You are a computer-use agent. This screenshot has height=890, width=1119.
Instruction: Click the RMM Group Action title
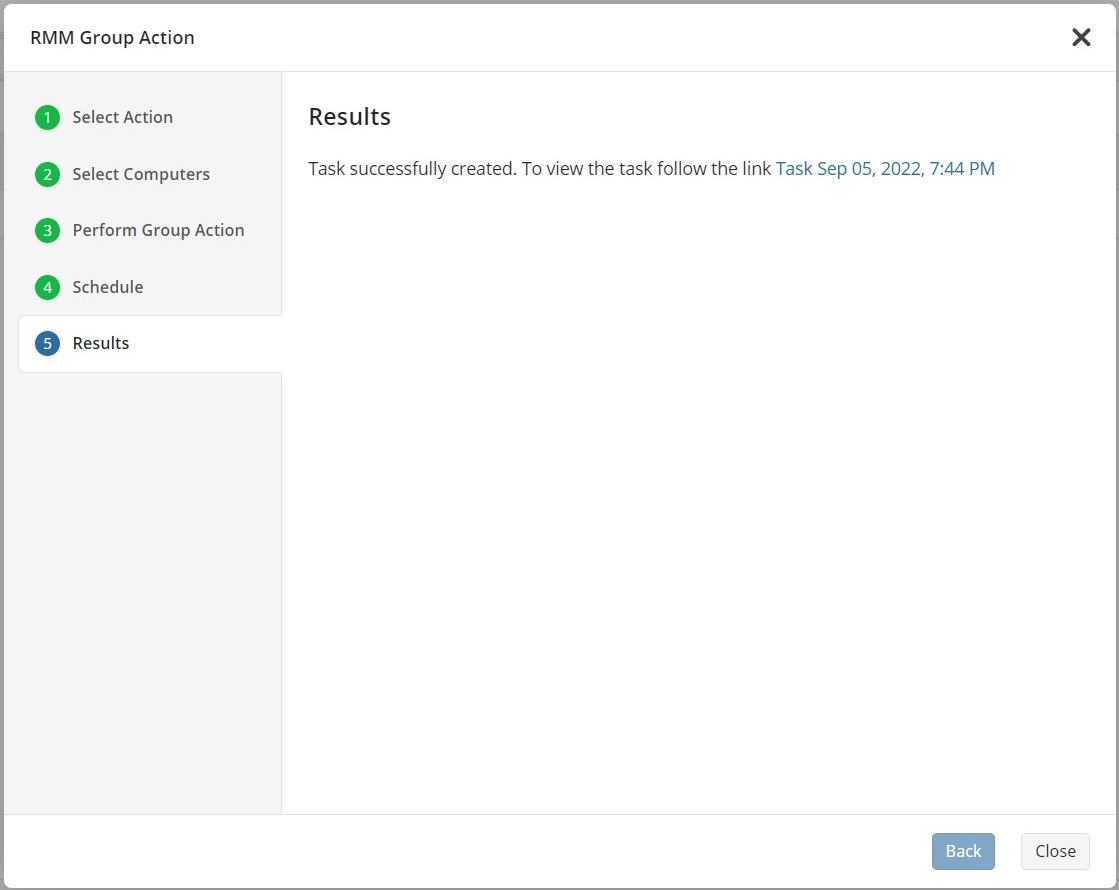tap(112, 38)
